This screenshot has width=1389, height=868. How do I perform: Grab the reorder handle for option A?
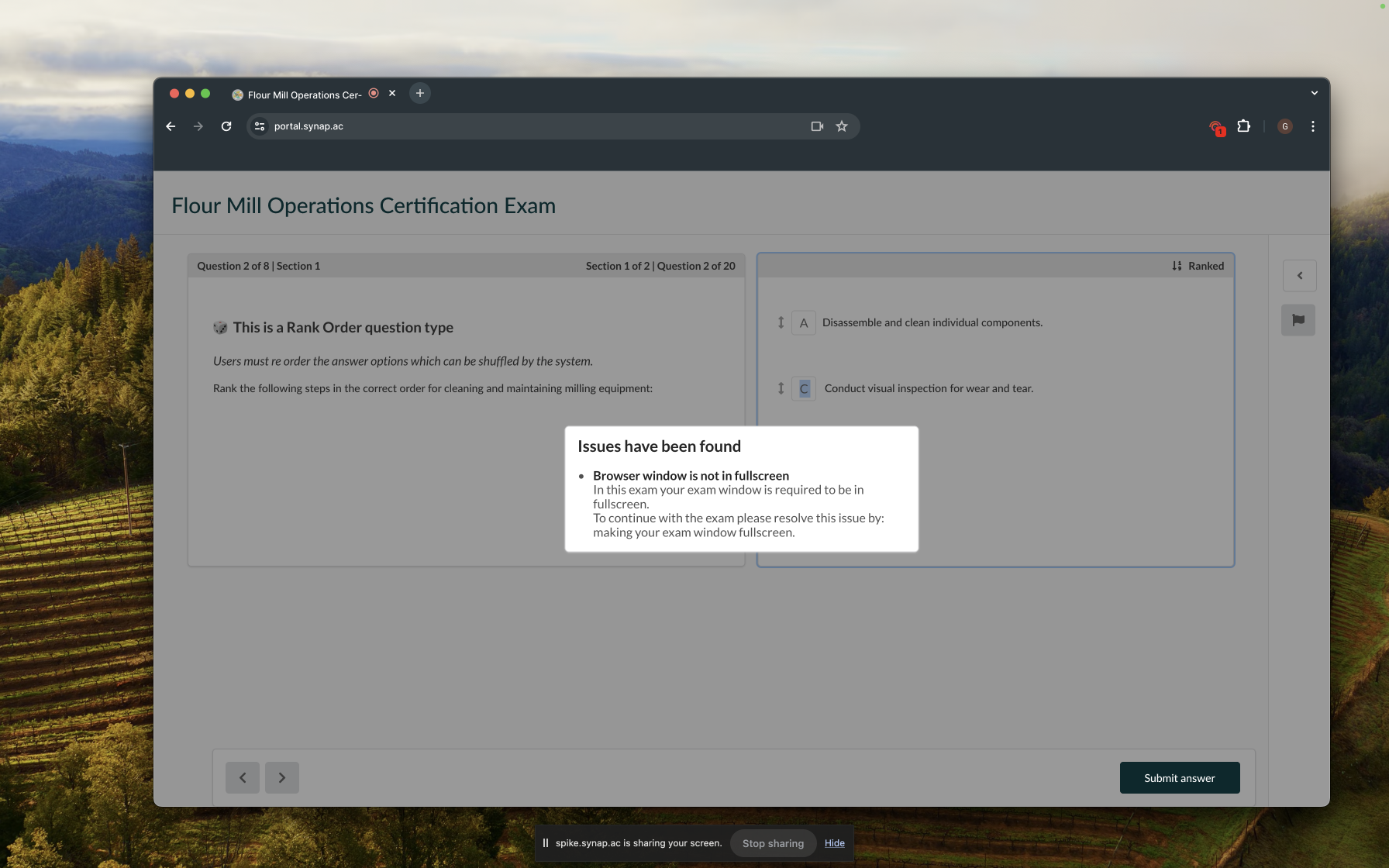tap(781, 322)
